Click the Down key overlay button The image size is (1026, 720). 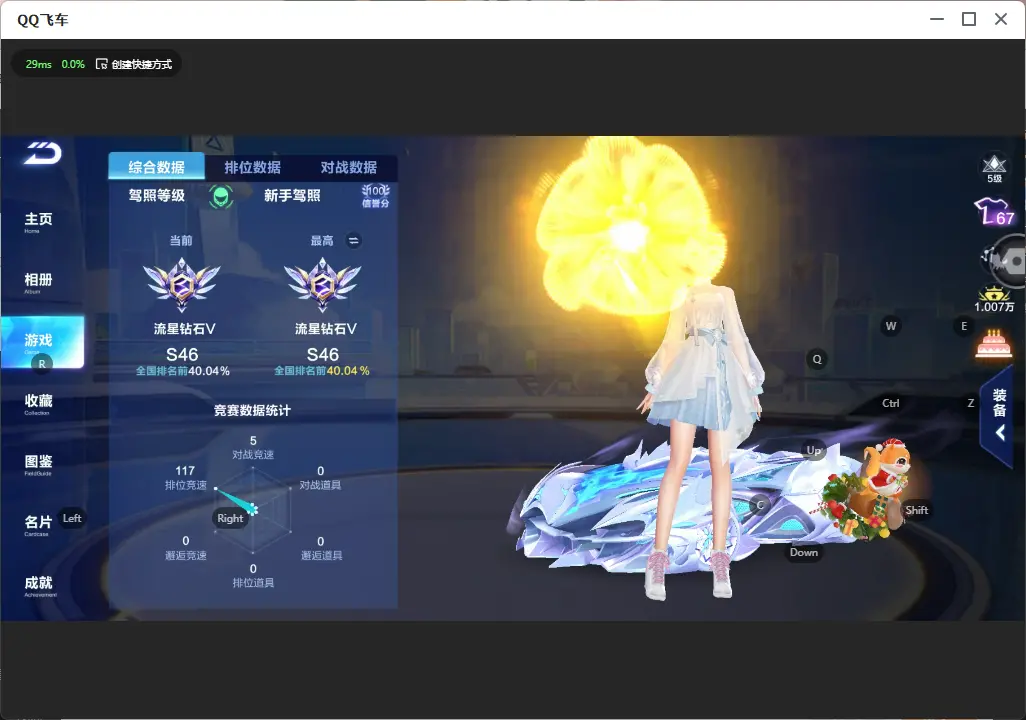pos(804,552)
